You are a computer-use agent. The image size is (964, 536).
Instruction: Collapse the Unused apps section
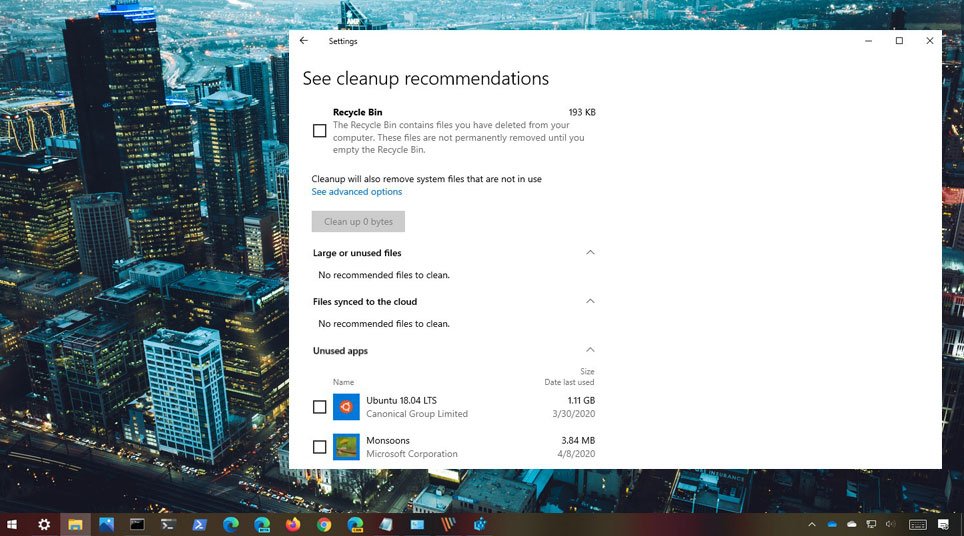click(x=590, y=350)
